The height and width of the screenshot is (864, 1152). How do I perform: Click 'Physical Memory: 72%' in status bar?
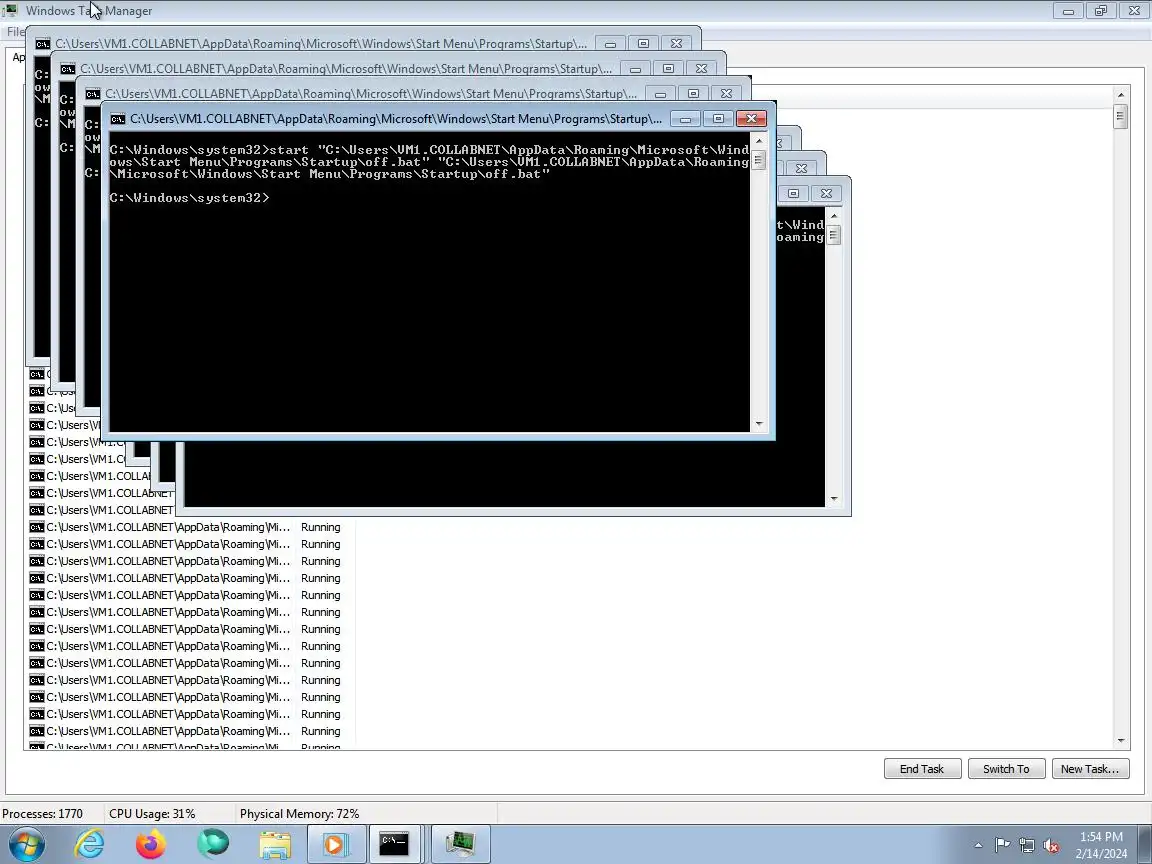[299, 813]
